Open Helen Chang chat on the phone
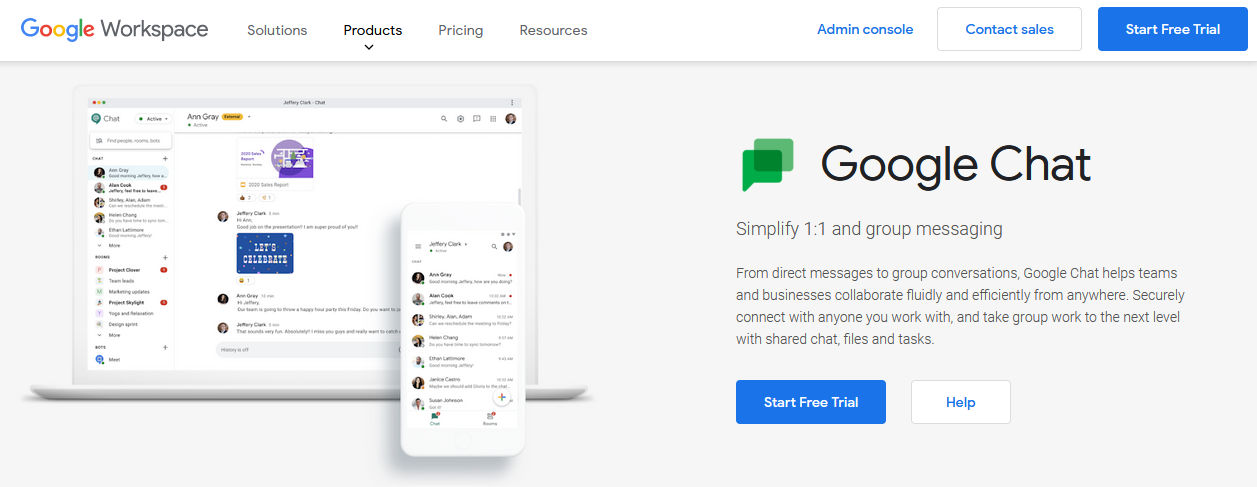This screenshot has height=487, width=1257. [x=462, y=342]
